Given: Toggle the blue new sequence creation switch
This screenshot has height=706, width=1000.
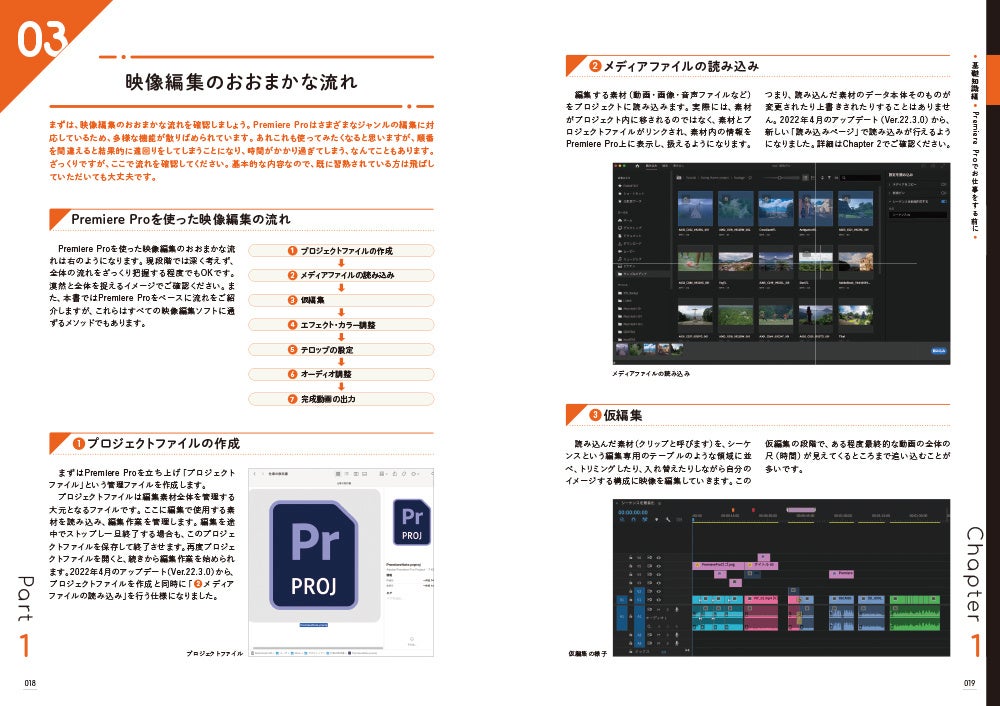Looking at the screenshot, I should (x=943, y=202).
